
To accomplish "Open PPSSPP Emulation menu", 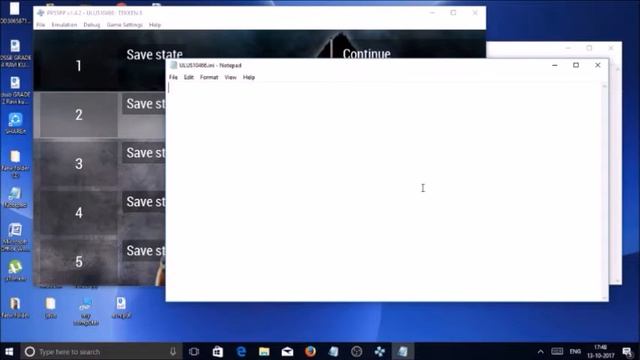I will 64,25.
